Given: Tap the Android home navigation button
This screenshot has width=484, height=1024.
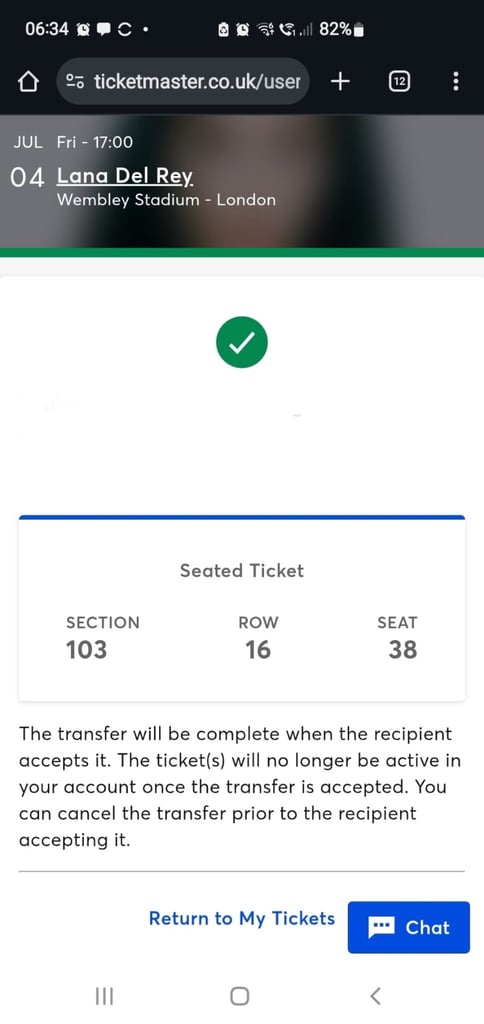Looking at the screenshot, I should click(240, 996).
